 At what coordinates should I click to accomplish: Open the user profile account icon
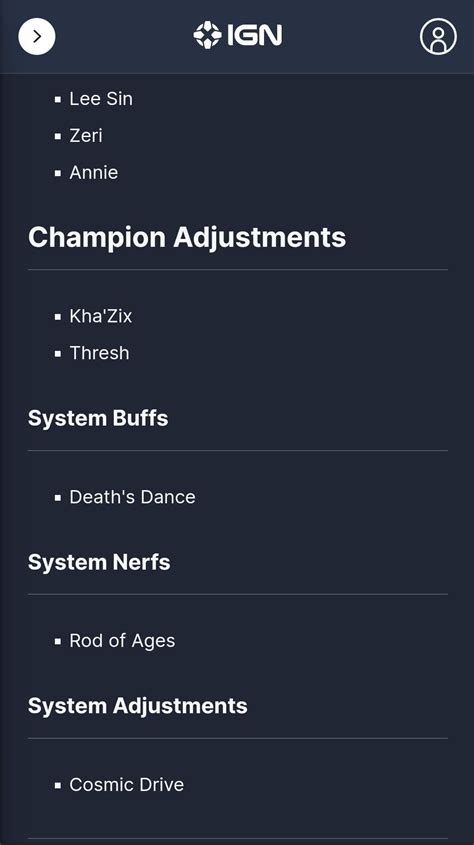(x=438, y=37)
